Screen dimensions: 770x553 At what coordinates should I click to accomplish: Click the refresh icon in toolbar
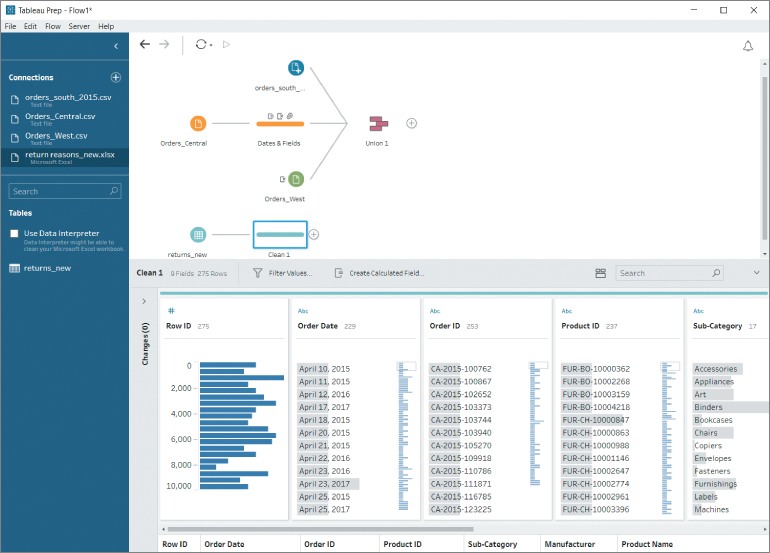pos(201,44)
